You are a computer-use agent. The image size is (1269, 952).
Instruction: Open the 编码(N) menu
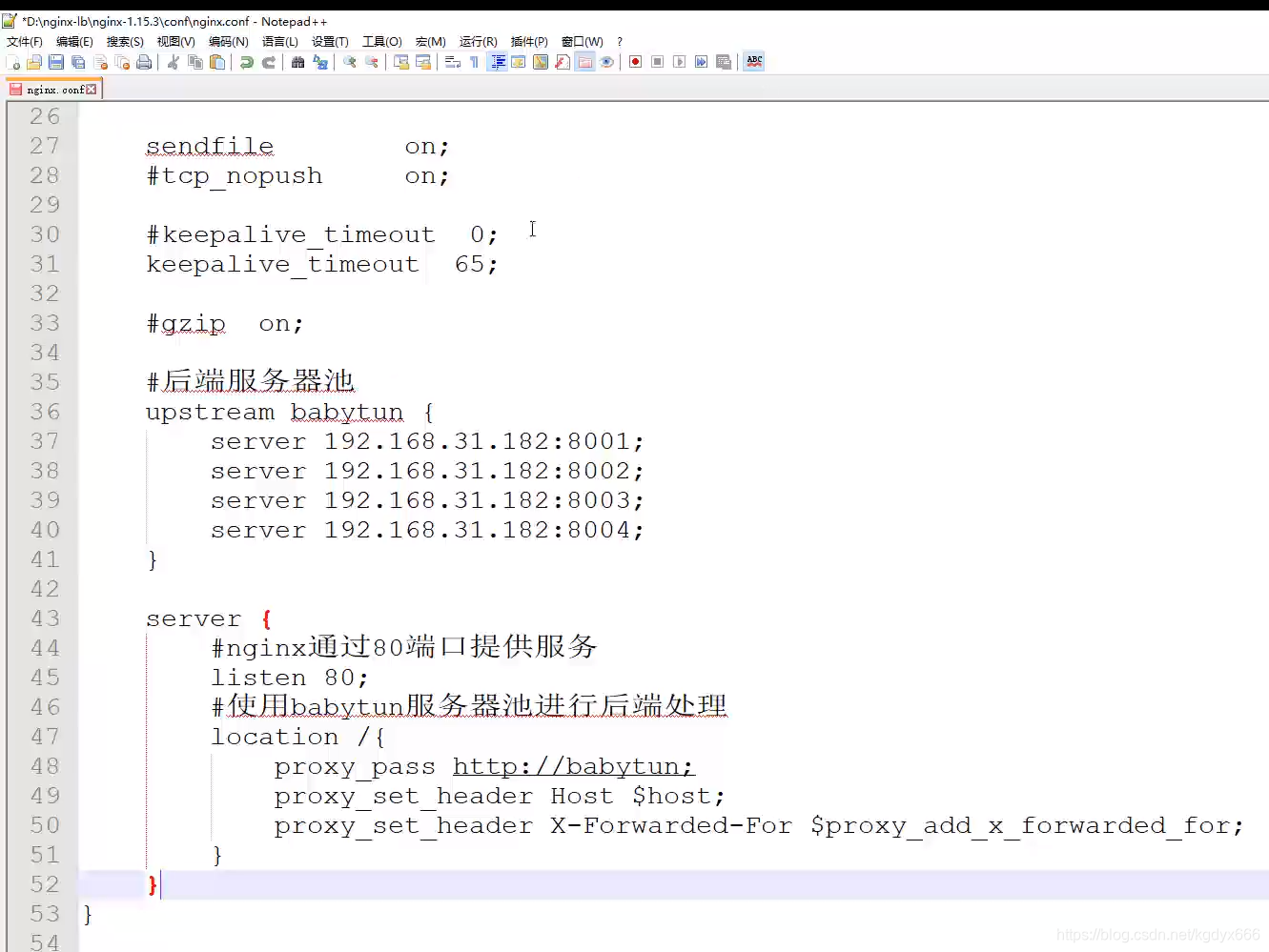tap(228, 42)
